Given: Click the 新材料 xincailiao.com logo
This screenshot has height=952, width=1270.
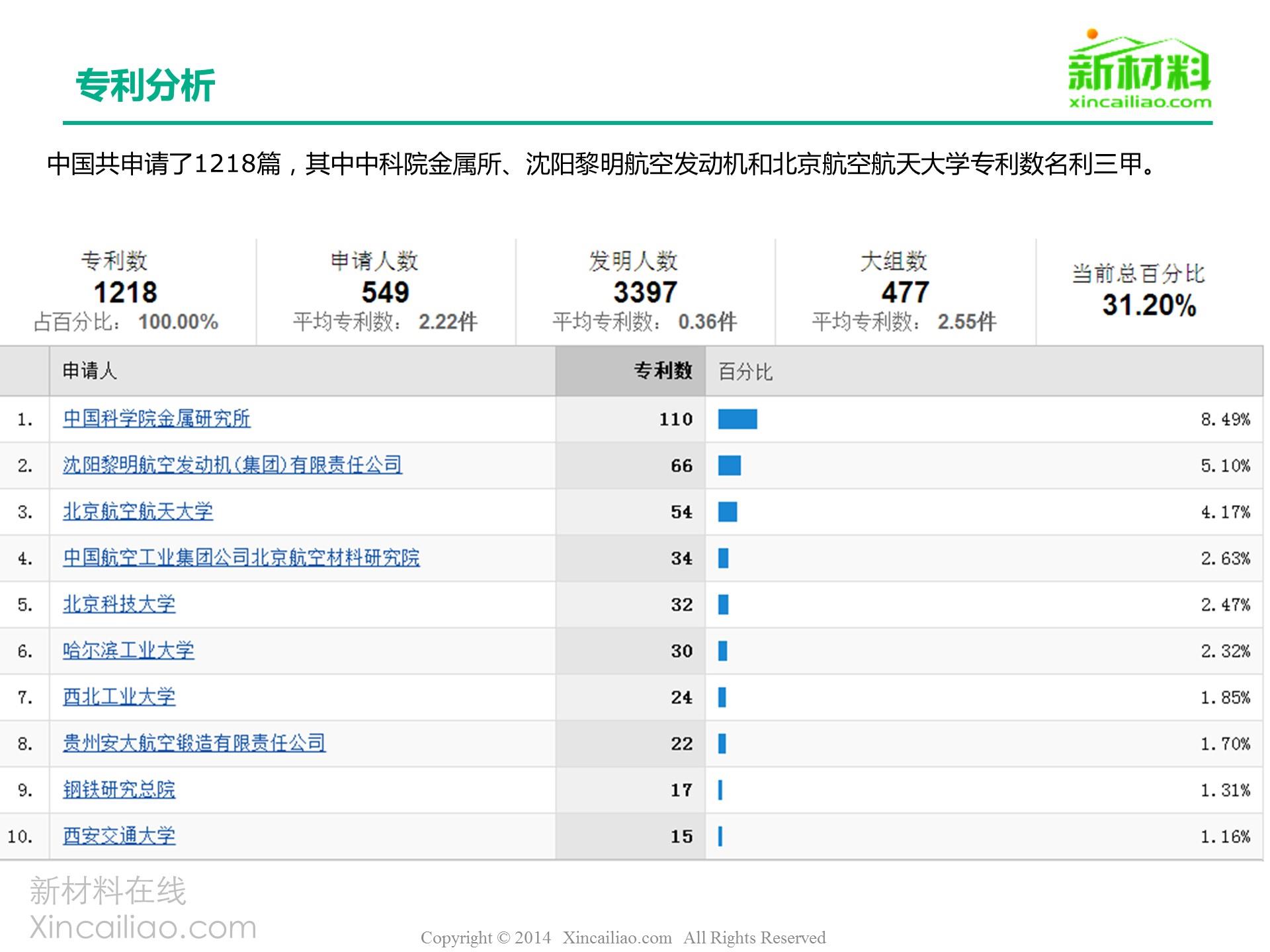Looking at the screenshot, I should click(1139, 70).
